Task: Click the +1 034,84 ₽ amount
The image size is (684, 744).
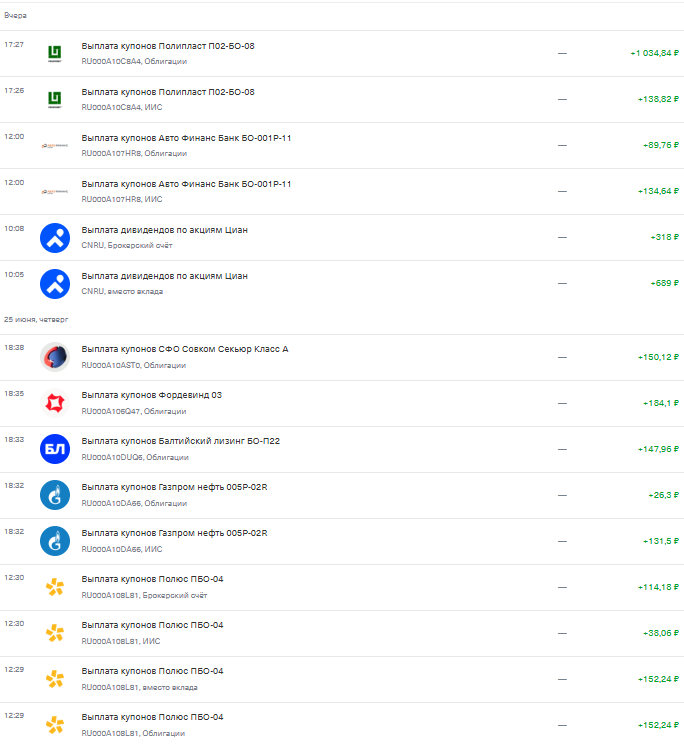Action: tap(655, 53)
